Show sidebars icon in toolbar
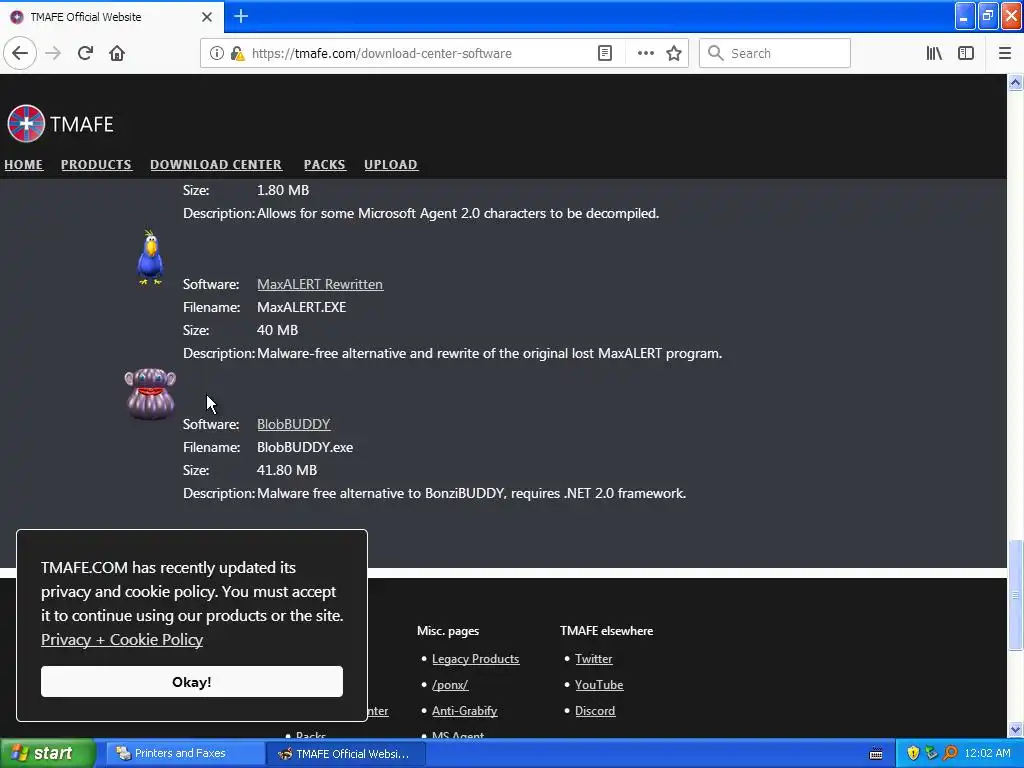 click(x=966, y=53)
